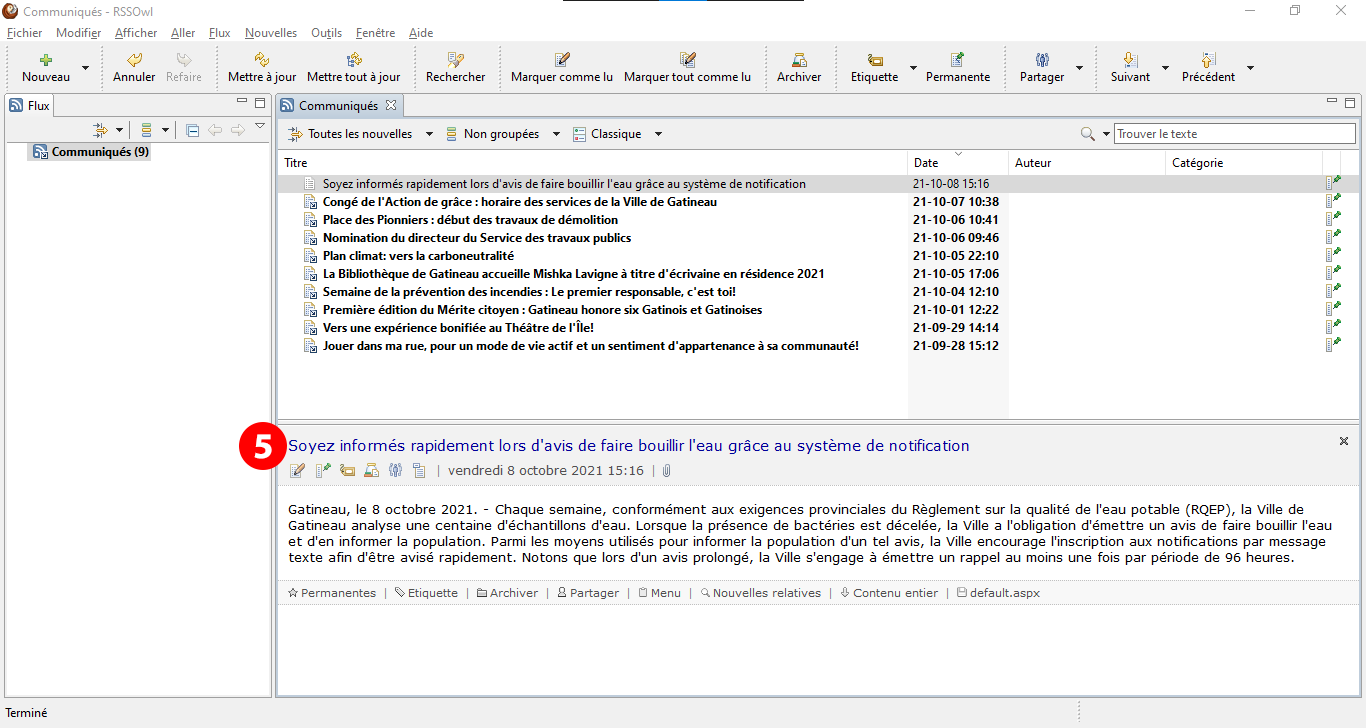Click the Nouveau toolbar icon

point(45,60)
